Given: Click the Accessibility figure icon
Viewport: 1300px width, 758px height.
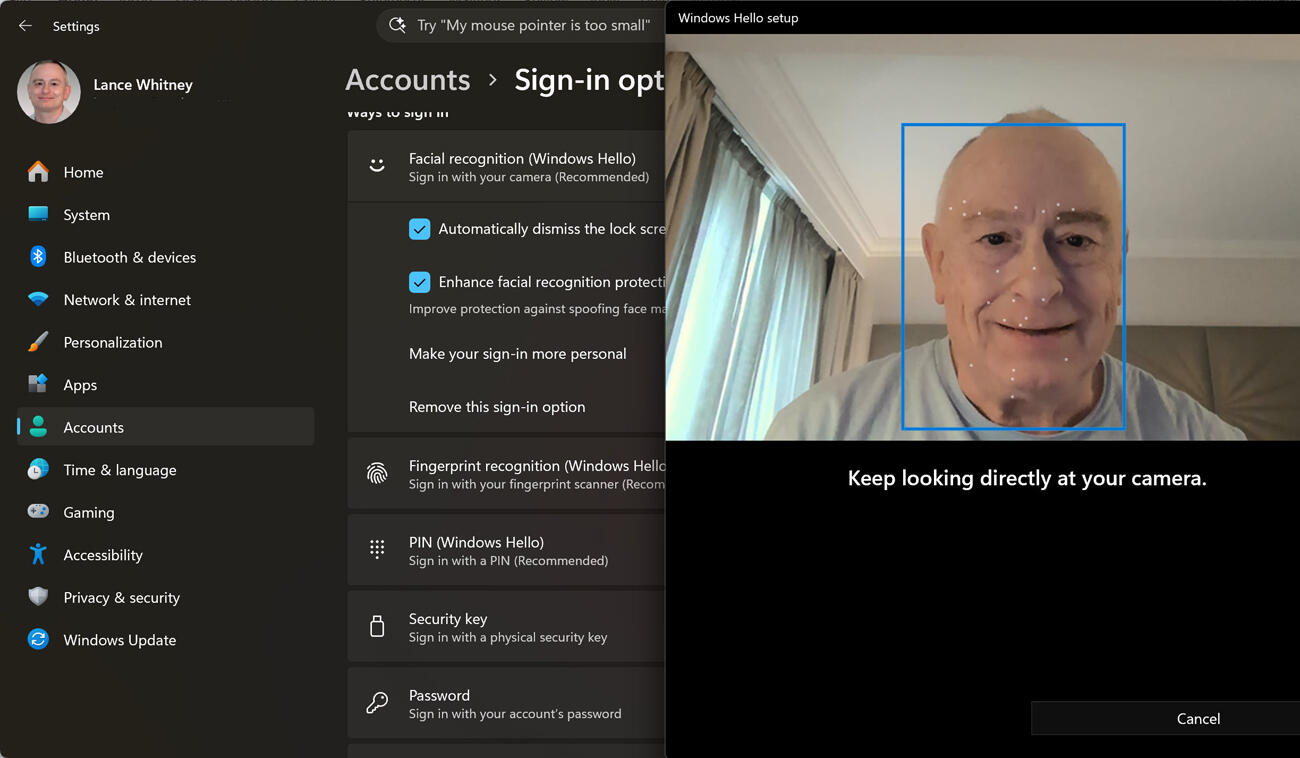Looking at the screenshot, I should 38,554.
